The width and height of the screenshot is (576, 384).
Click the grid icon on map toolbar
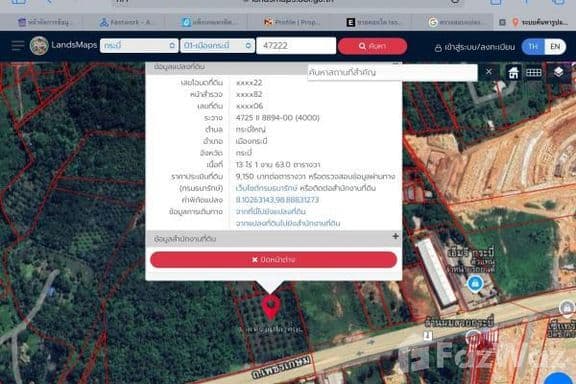(533, 73)
